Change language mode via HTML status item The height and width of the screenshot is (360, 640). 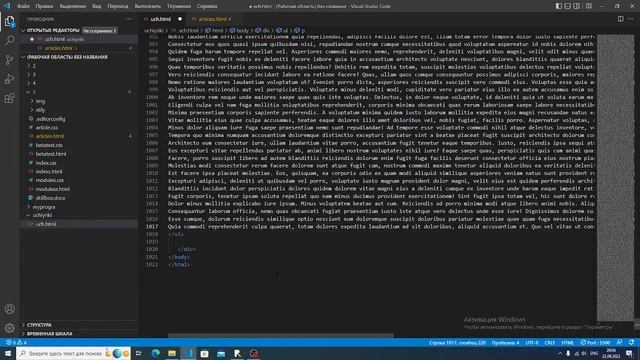tap(567, 342)
